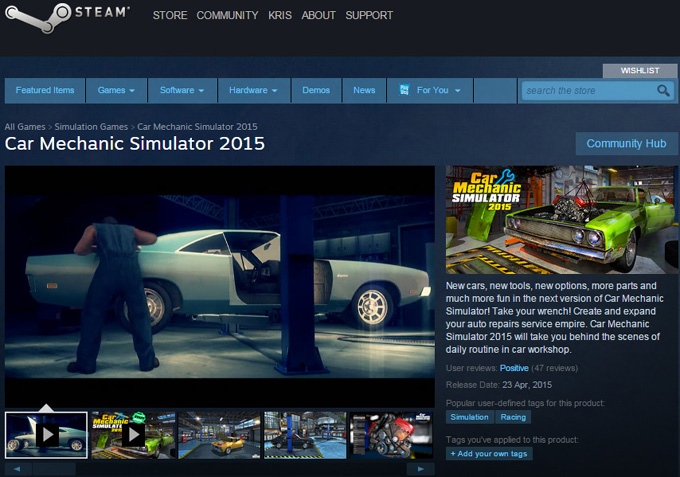
Task: Click the game capsule header image
Action: pyautogui.click(x=562, y=220)
